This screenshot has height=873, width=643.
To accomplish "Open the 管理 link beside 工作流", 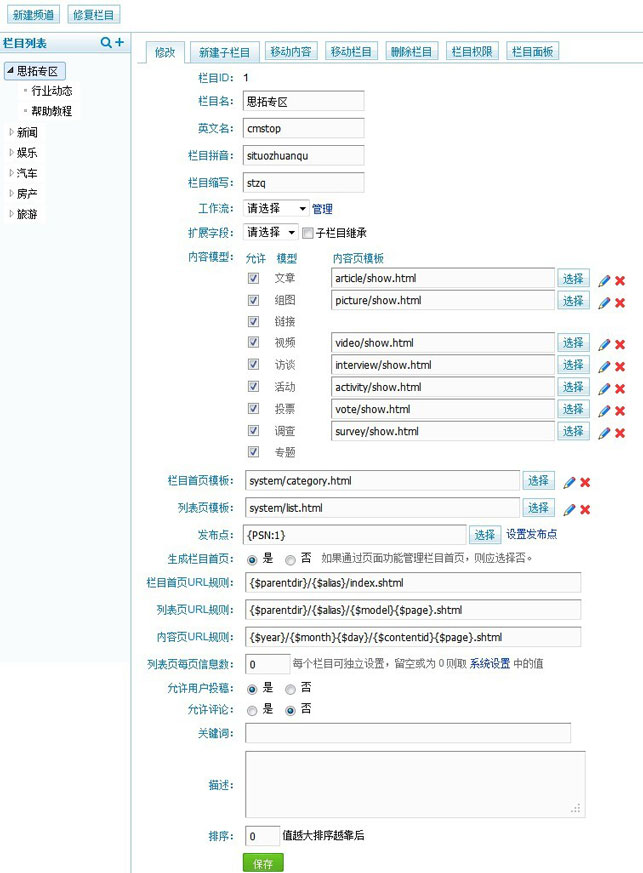I will pos(322,209).
